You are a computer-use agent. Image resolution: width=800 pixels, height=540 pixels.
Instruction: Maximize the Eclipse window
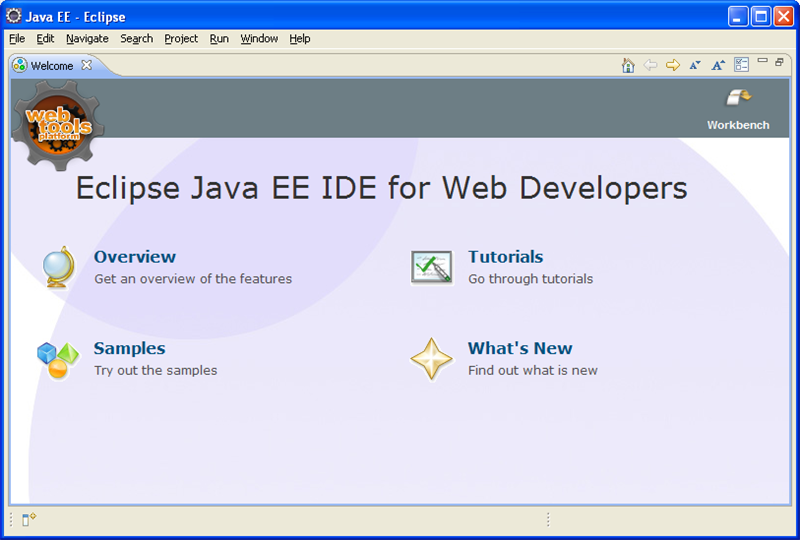click(760, 16)
